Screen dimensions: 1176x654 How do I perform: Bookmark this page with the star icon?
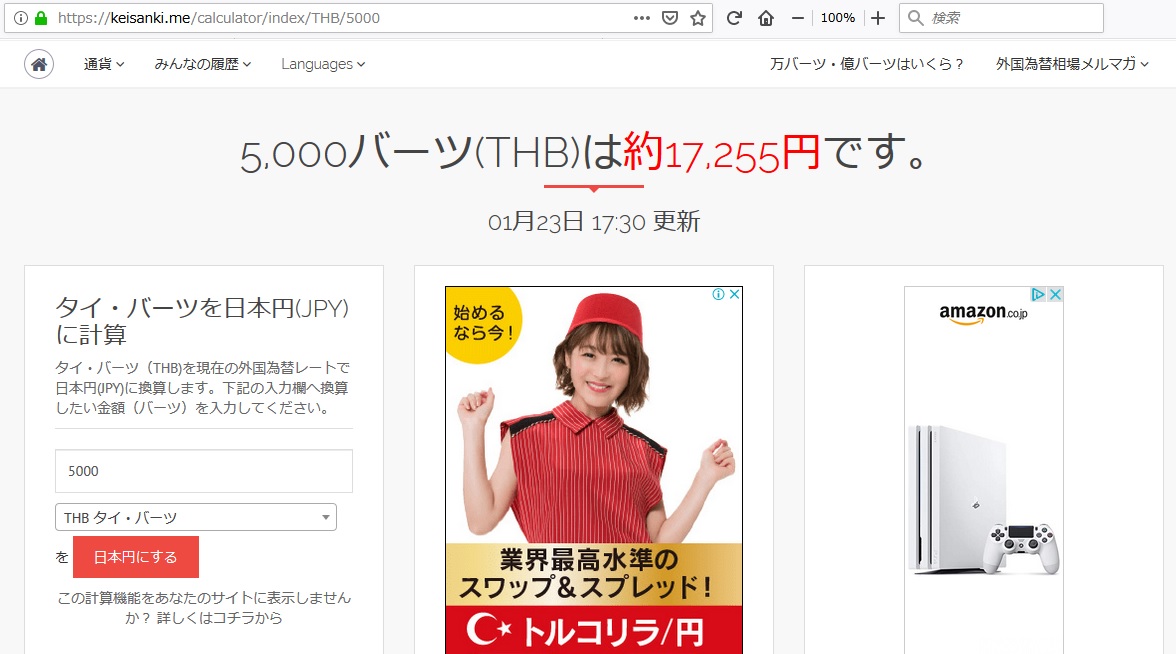click(x=698, y=18)
